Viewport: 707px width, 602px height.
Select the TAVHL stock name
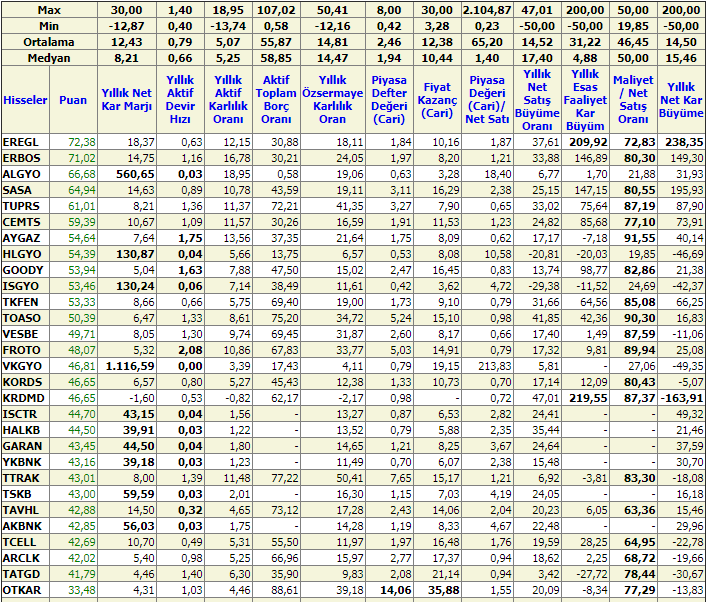coord(21,510)
